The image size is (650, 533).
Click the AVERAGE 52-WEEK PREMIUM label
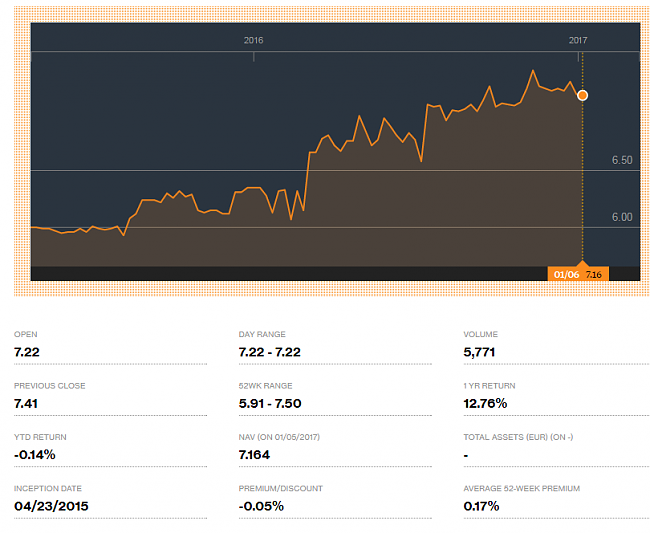pos(521,488)
